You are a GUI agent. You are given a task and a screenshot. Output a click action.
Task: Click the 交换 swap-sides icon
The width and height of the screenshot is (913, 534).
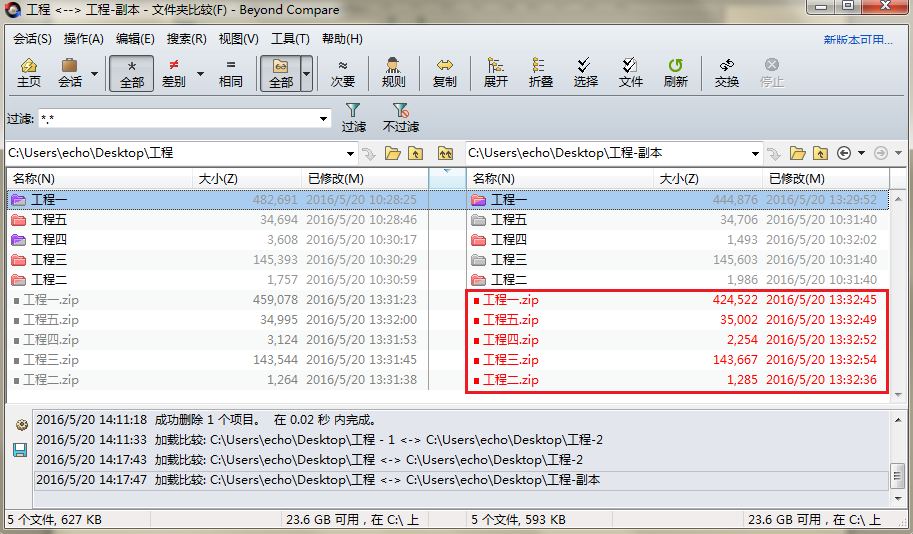click(x=727, y=73)
